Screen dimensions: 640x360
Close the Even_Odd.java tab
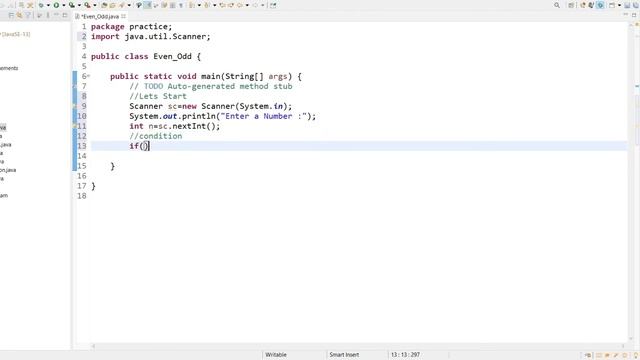pos(123,16)
